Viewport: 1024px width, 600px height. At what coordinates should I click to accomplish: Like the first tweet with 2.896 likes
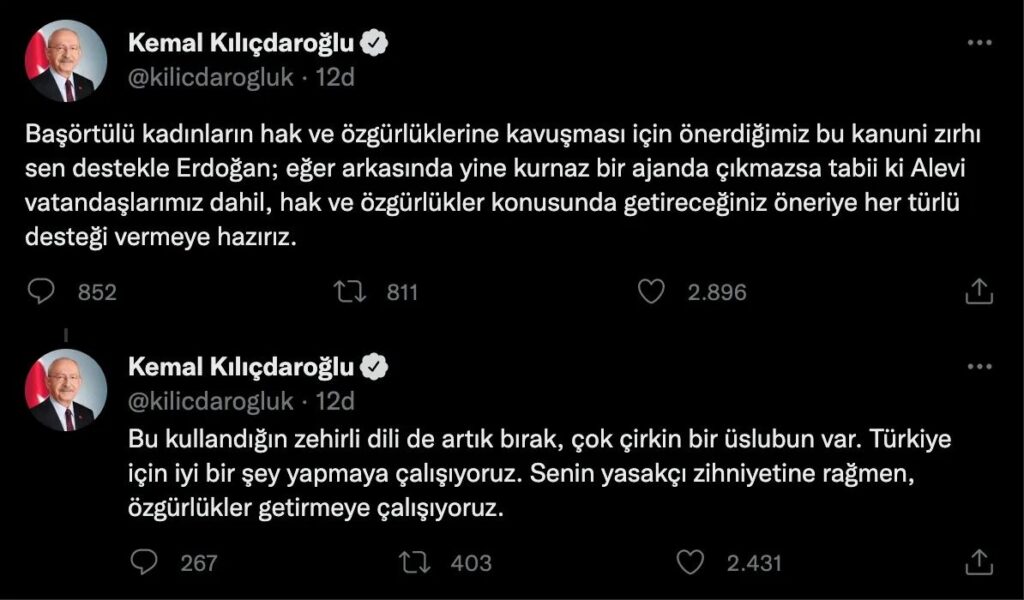pyautogui.click(x=652, y=292)
